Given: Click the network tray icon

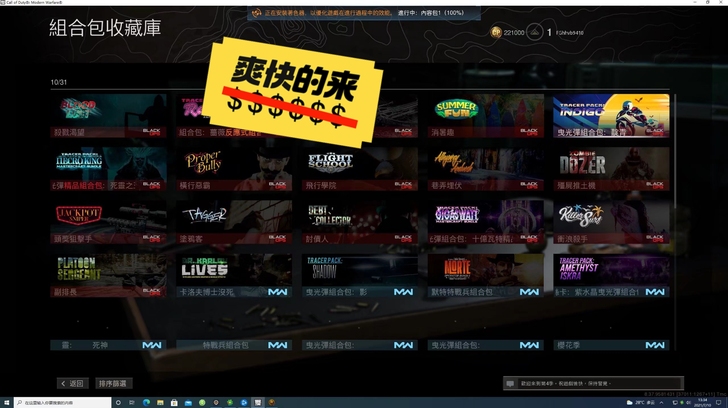Looking at the screenshot, I should [x=675, y=402].
